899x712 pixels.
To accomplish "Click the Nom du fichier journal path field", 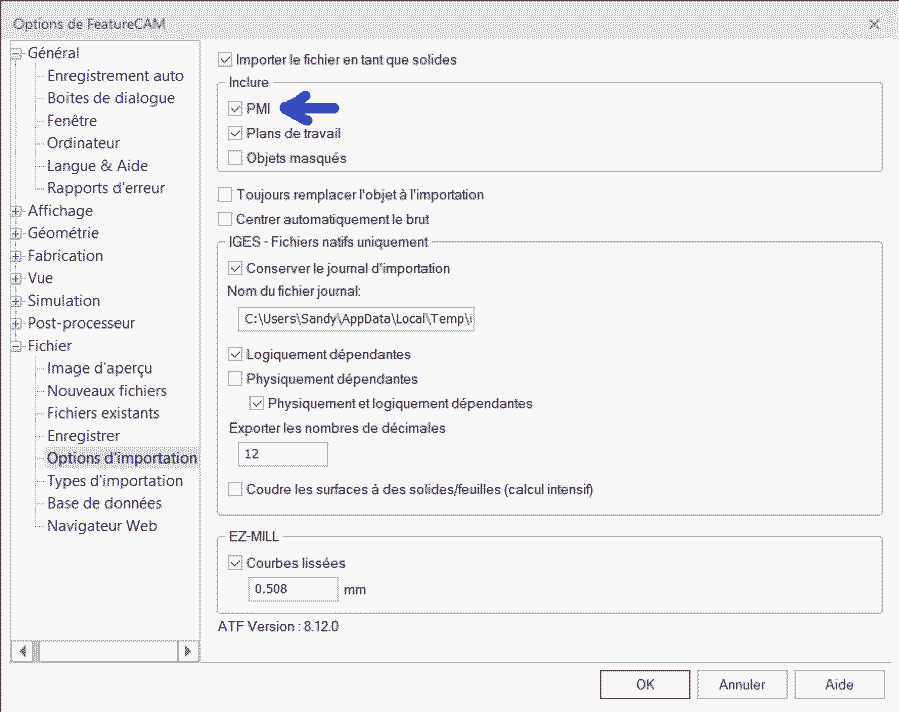I will tap(356, 319).
